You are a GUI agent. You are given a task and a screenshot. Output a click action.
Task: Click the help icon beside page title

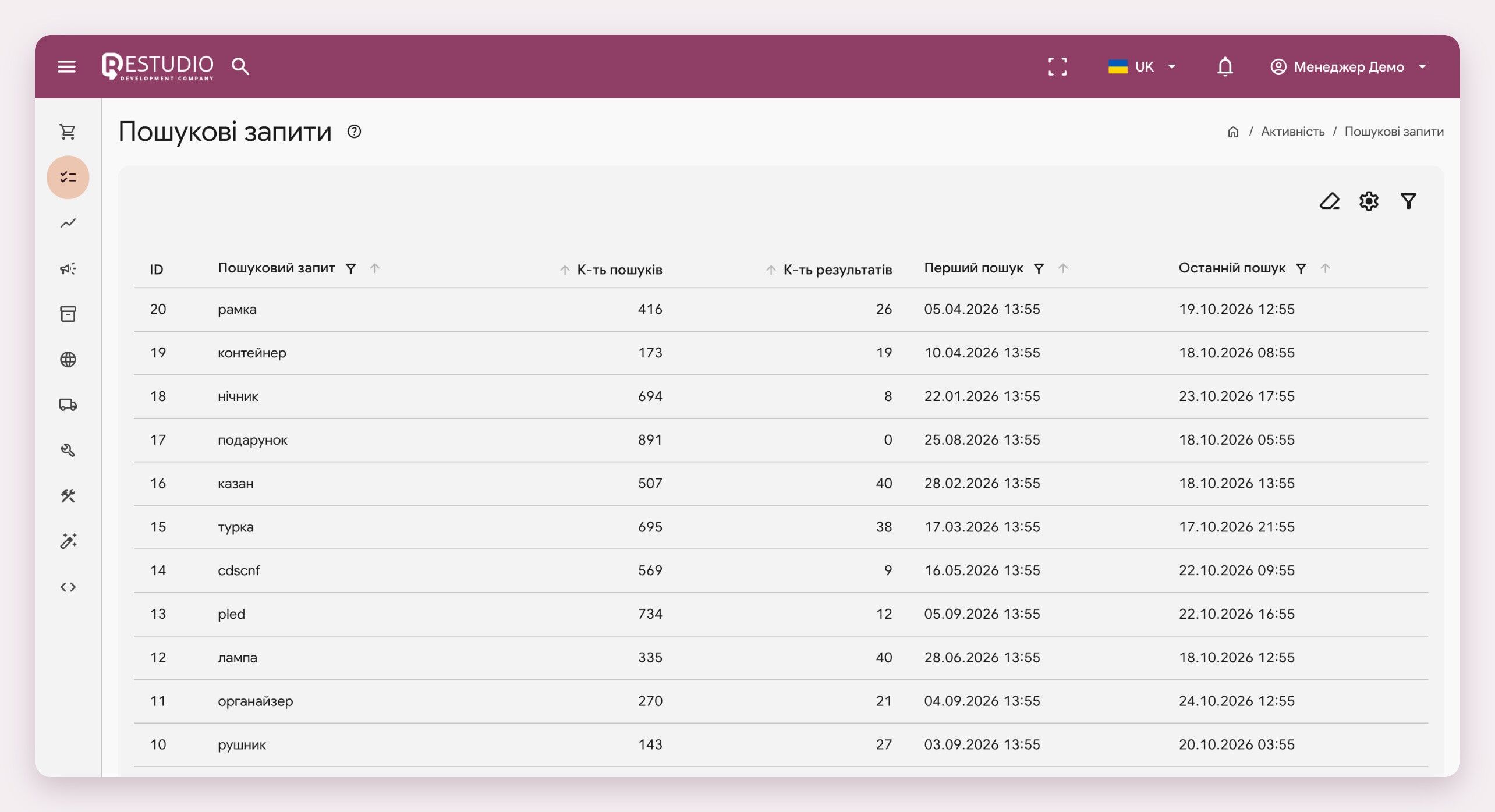(354, 132)
